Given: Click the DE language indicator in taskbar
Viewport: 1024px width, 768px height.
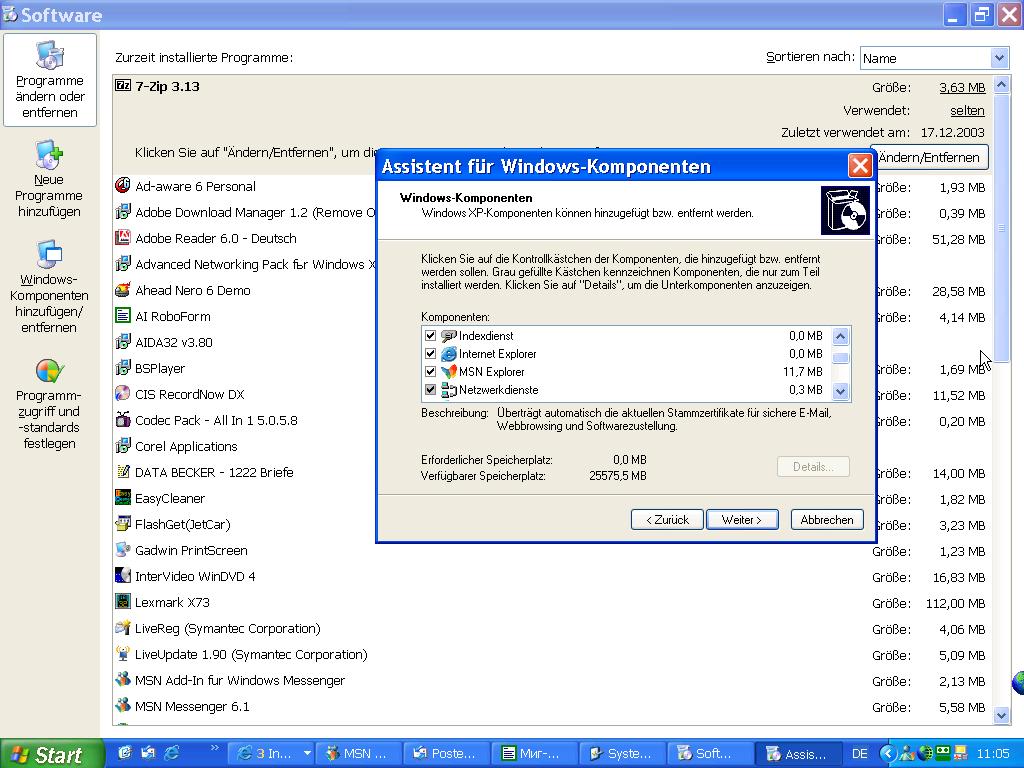Looking at the screenshot, I should click(x=859, y=754).
